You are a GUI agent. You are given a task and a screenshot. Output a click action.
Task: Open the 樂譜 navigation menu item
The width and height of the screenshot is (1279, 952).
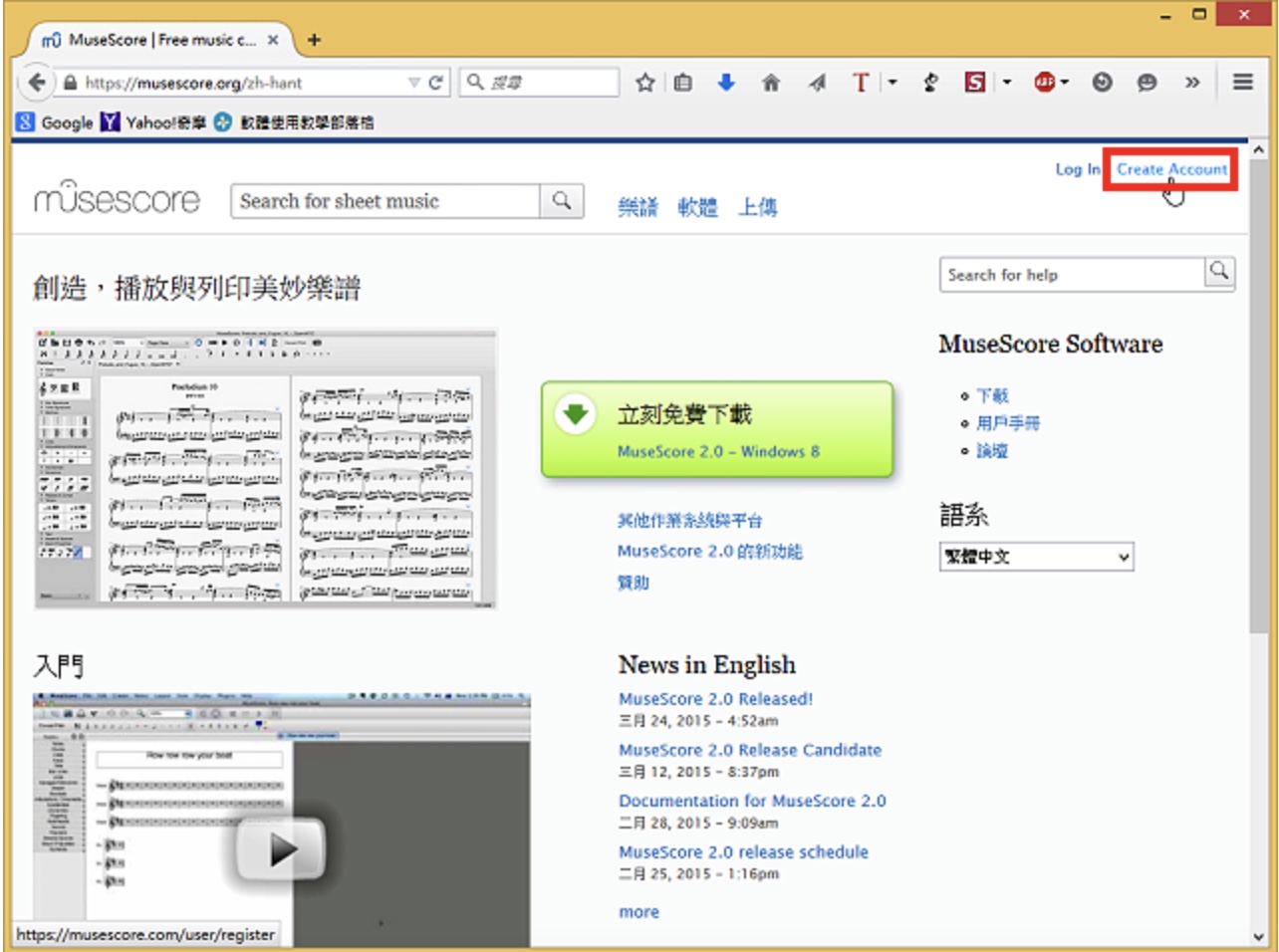coord(639,206)
